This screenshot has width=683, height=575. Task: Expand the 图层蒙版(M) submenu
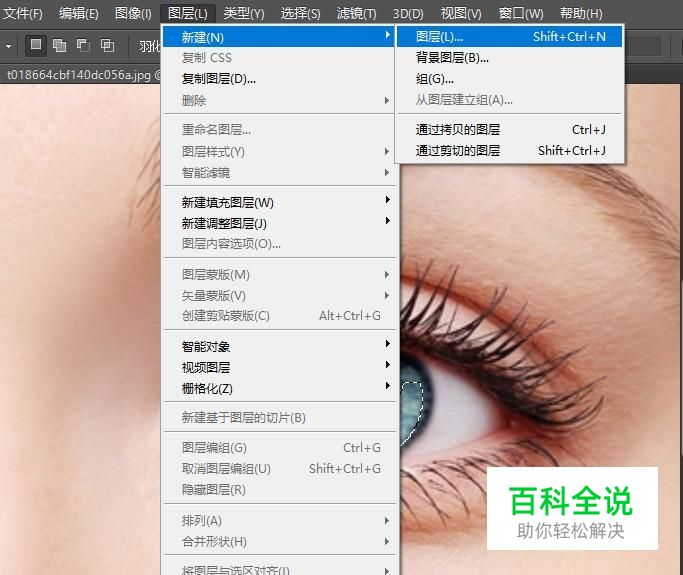tap(279, 274)
